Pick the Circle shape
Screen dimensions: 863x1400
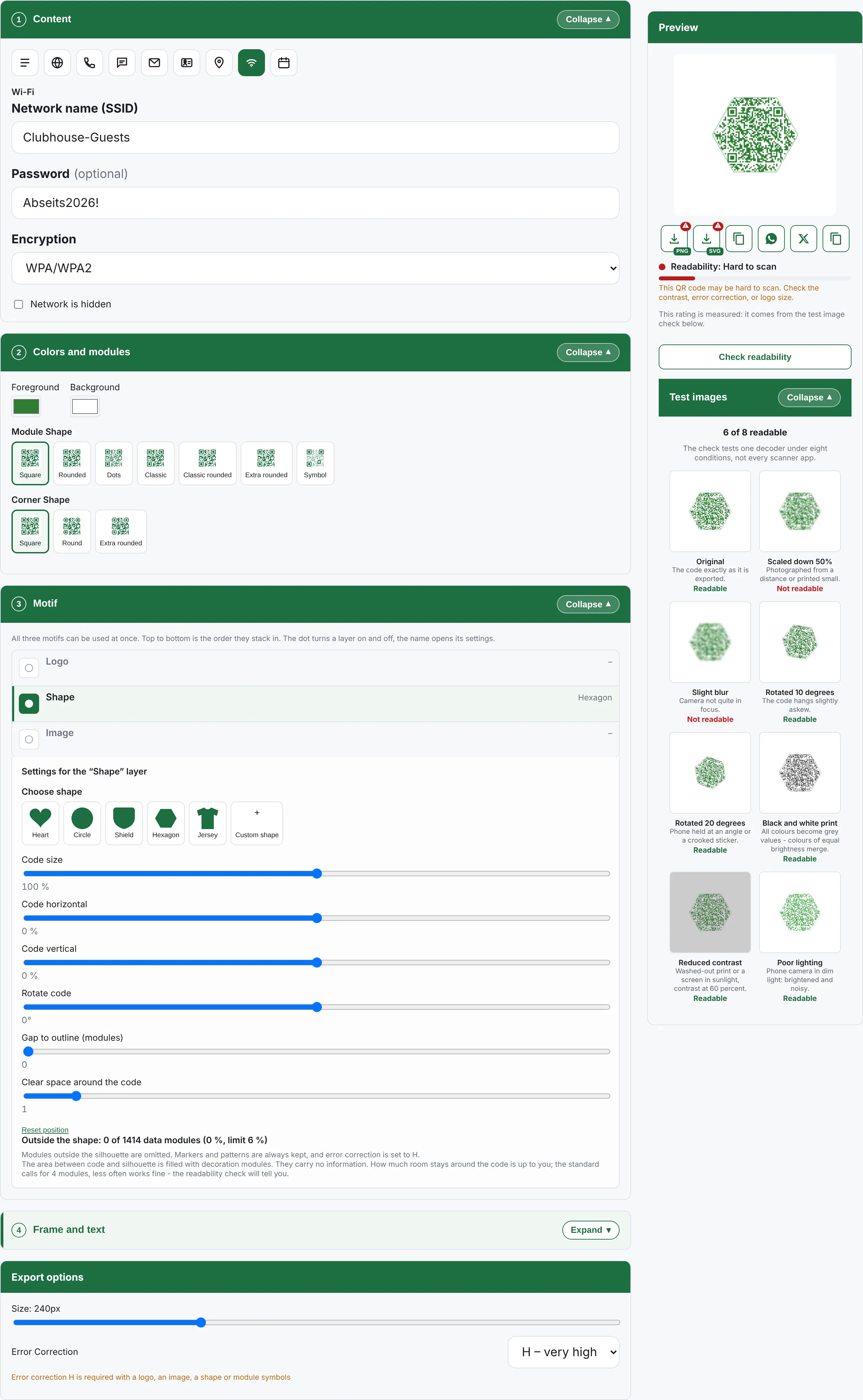tap(82, 823)
